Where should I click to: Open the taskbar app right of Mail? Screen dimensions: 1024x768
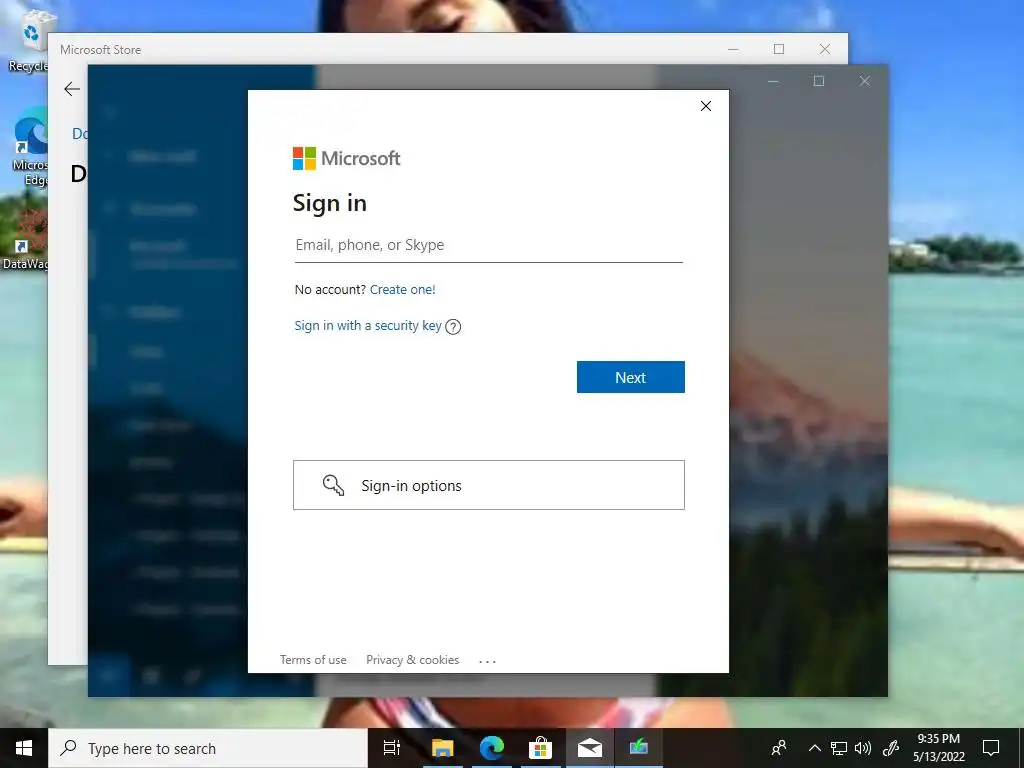point(638,748)
